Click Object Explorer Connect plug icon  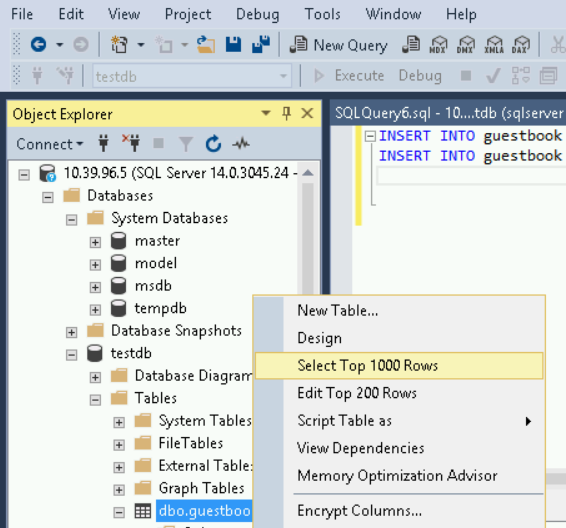104,143
